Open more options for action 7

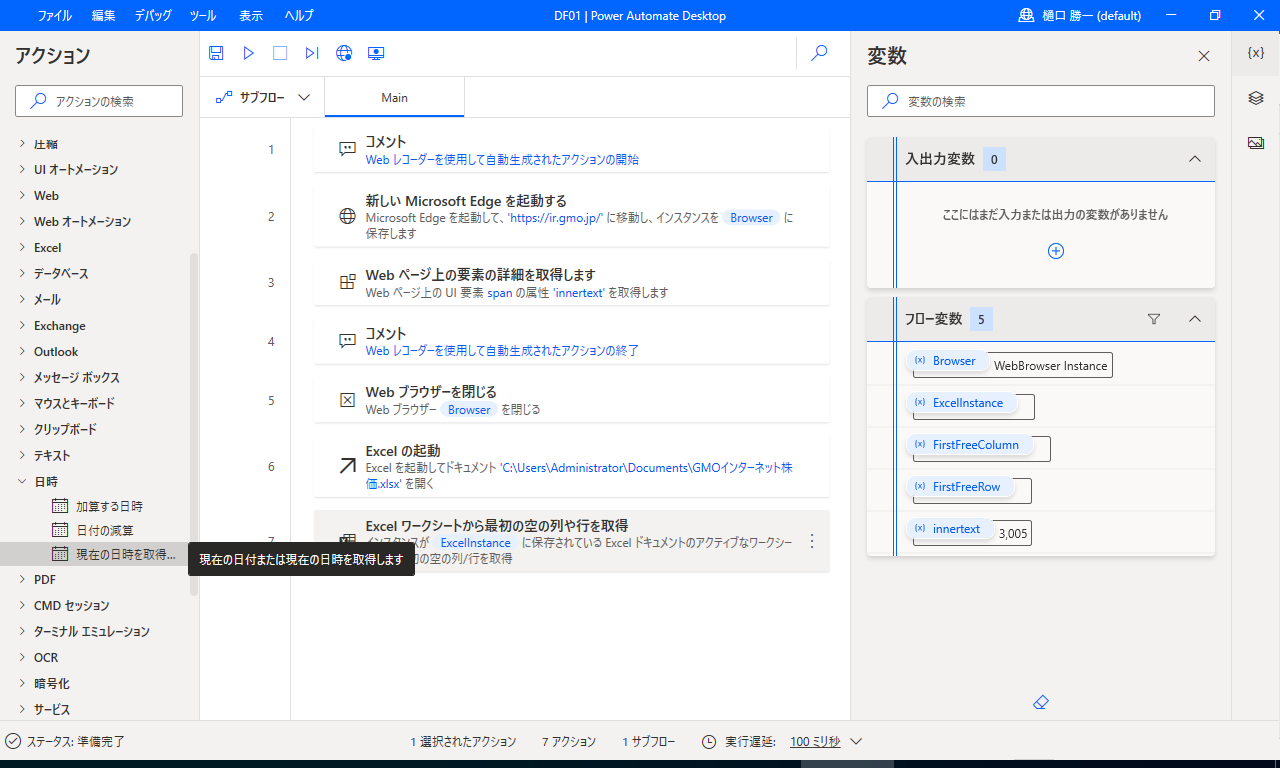tap(812, 541)
